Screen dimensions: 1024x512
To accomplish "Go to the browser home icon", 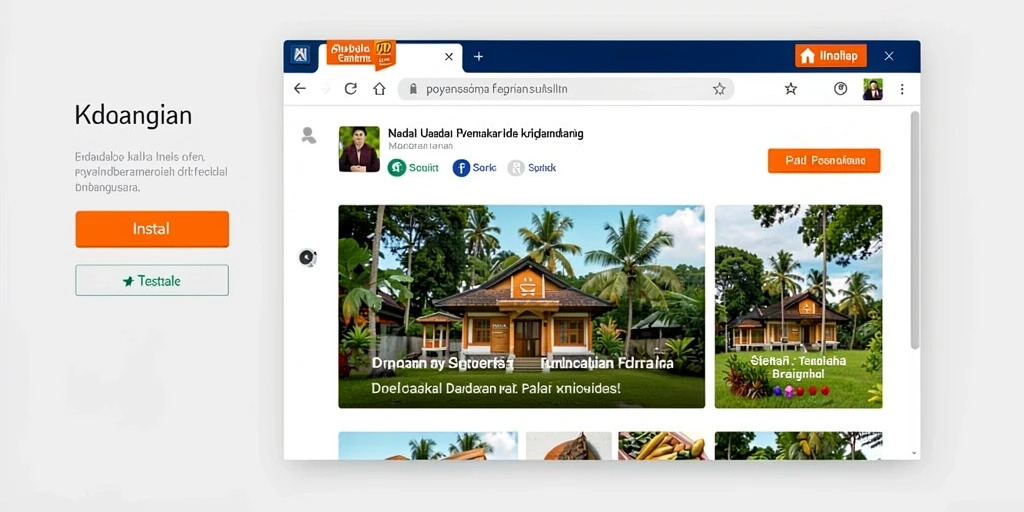I will (379, 89).
